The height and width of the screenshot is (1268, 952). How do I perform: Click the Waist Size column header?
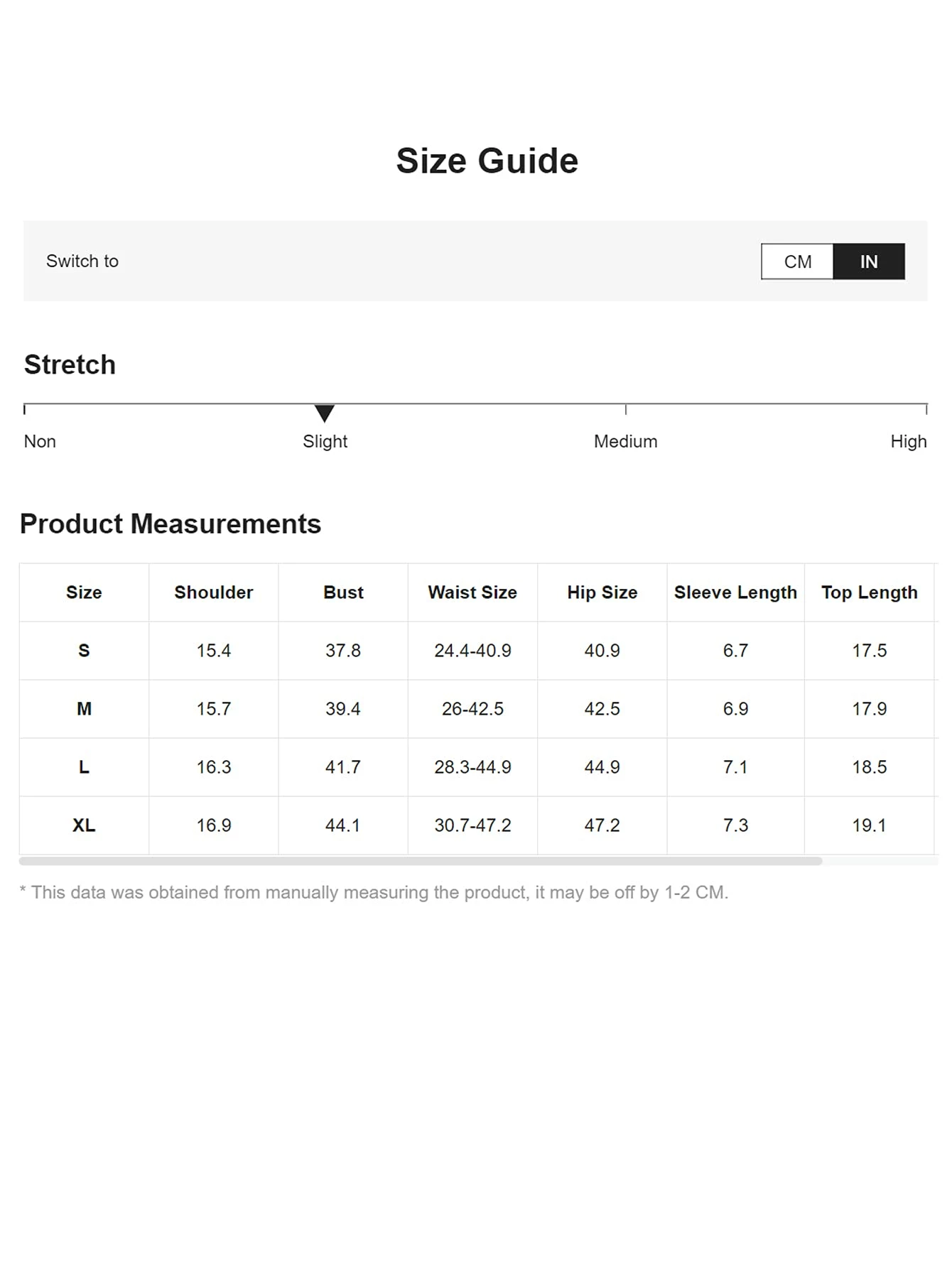pos(472,592)
